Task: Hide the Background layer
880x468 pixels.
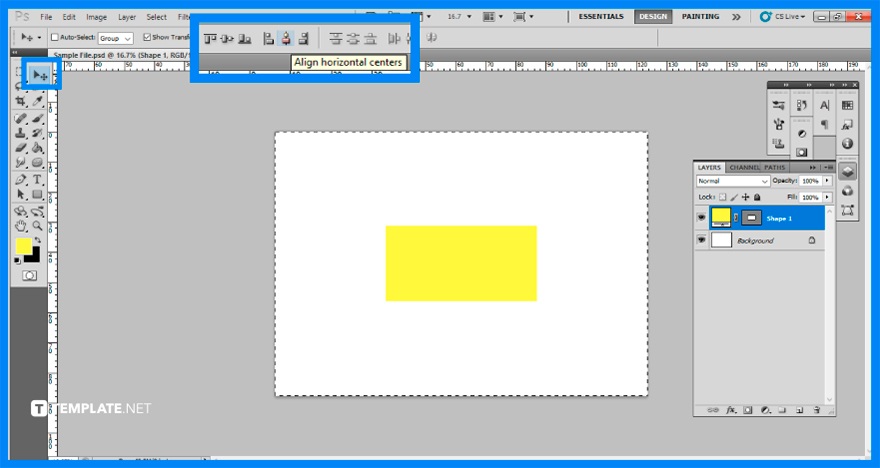Action: coord(701,240)
